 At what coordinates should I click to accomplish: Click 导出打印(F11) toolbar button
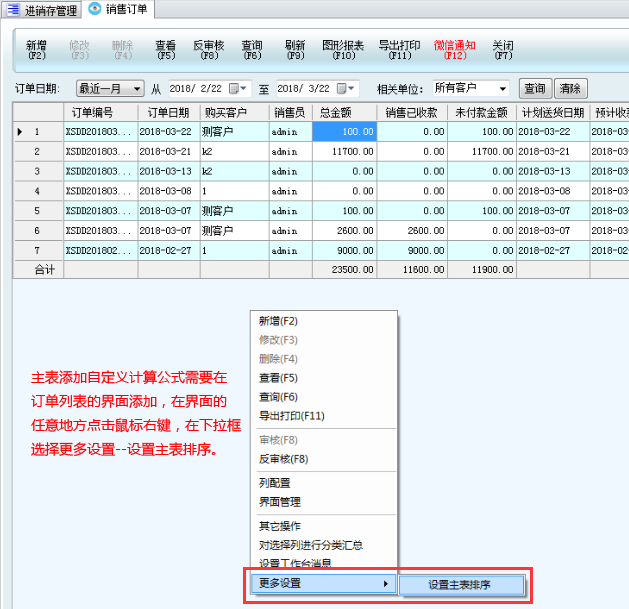[x=399, y=50]
